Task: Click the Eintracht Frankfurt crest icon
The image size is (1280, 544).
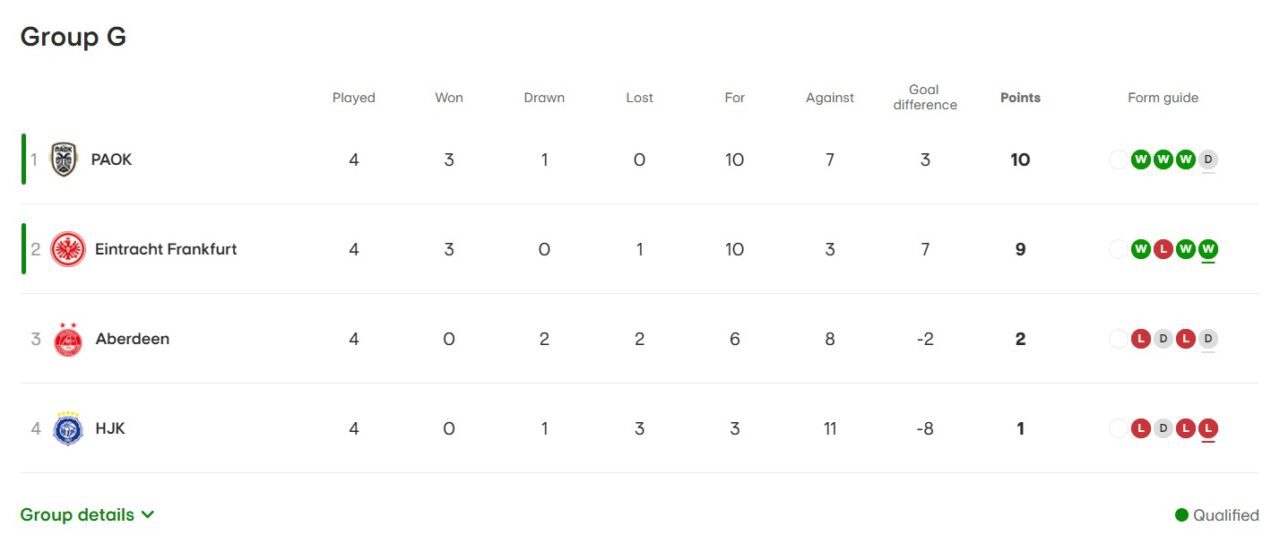Action: (68, 249)
